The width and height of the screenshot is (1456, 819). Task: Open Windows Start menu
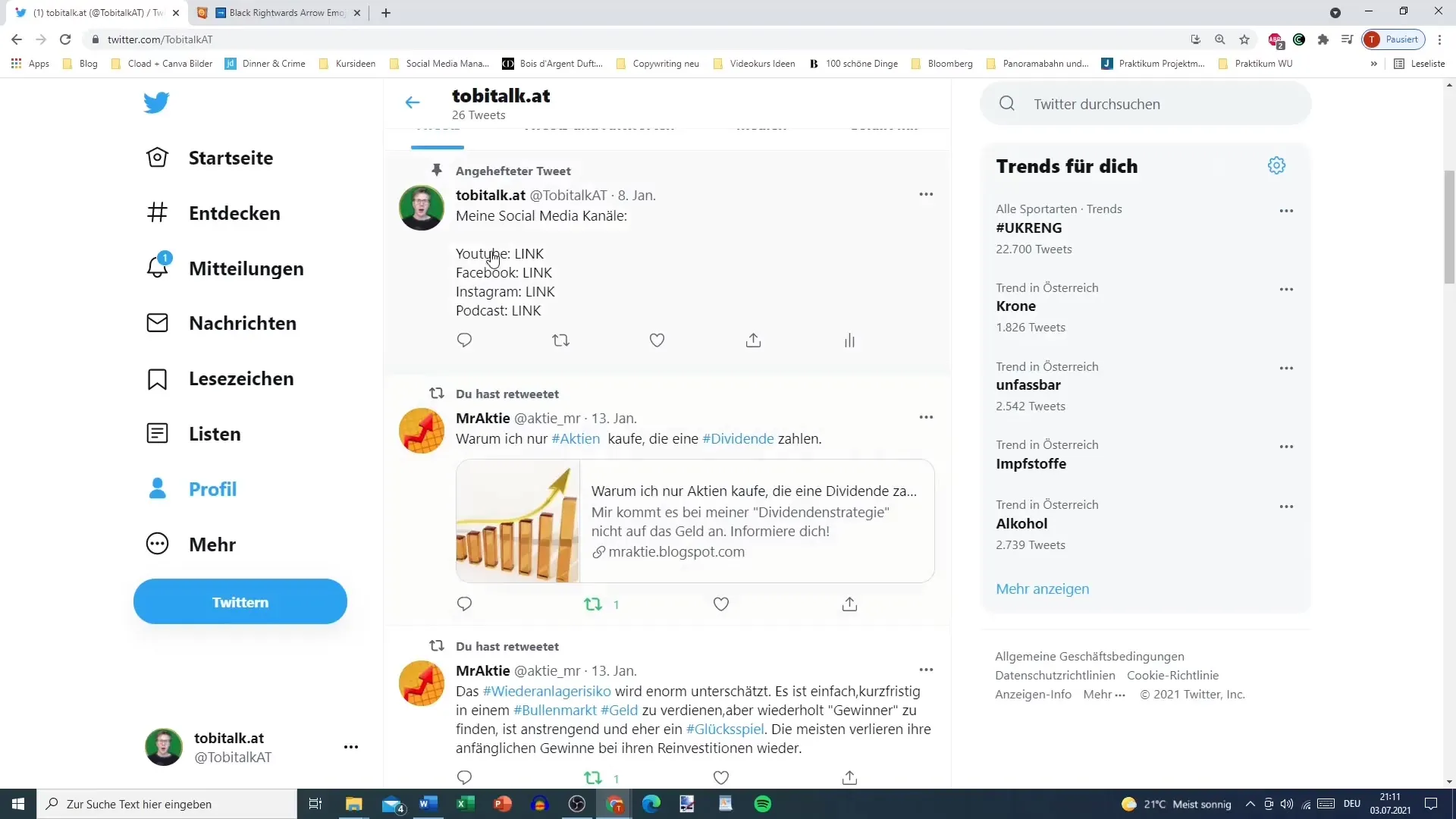[18, 804]
